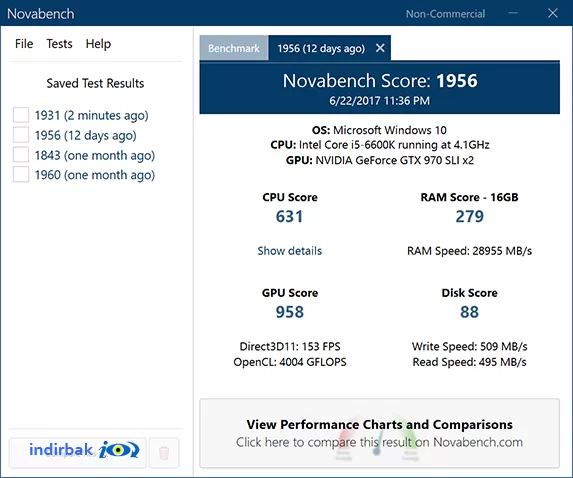
Task: Open saved result 1931 (2 minutes ago)
Action: pyautogui.click(x=91, y=115)
